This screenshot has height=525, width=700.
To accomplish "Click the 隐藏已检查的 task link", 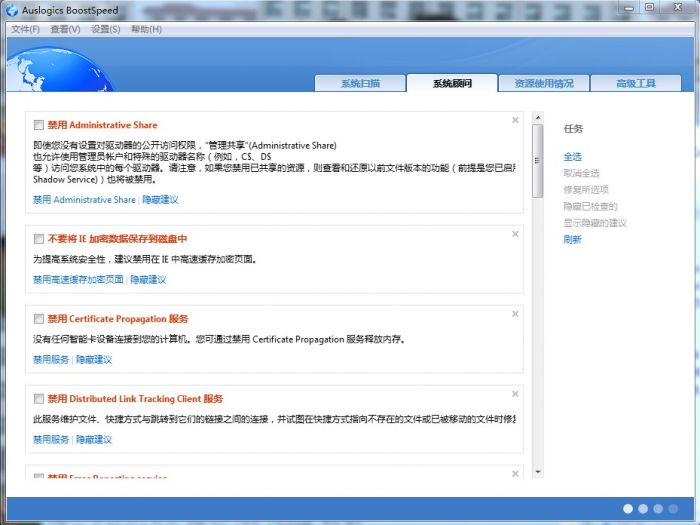I will click(x=590, y=206).
